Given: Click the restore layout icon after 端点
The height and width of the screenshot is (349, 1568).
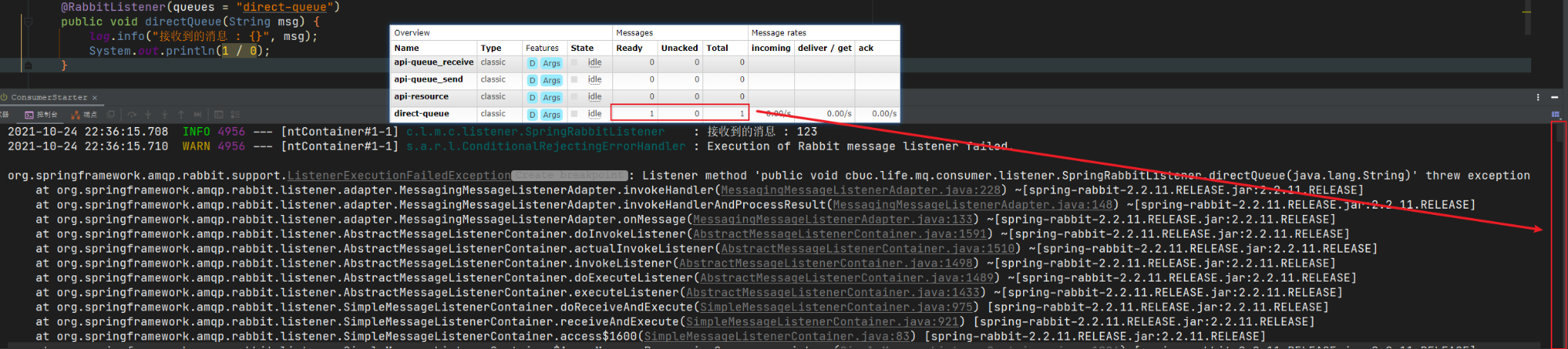Looking at the screenshot, I should point(111,115).
